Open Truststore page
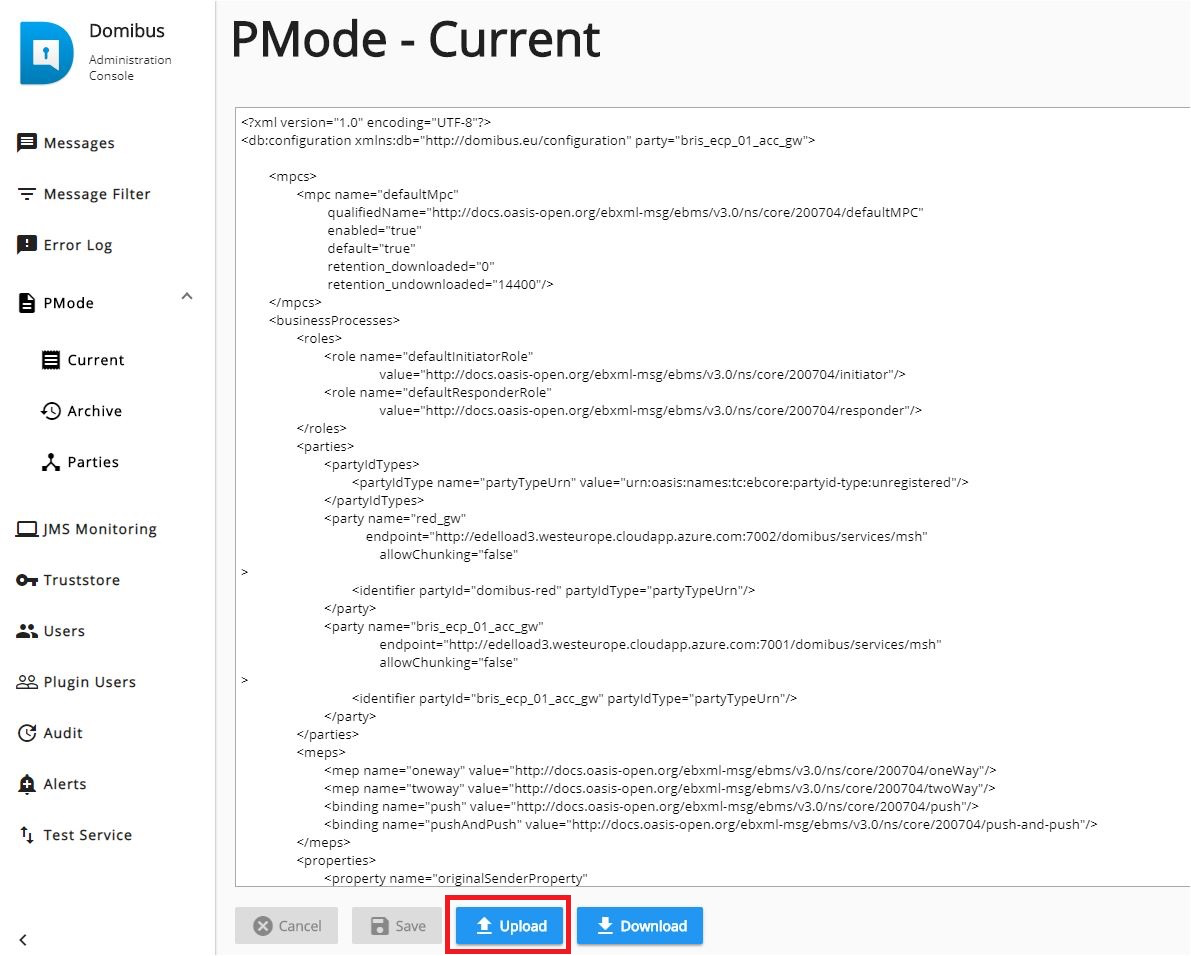Image resolution: width=1191 pixels, height=956 pixels. [81, 580]
